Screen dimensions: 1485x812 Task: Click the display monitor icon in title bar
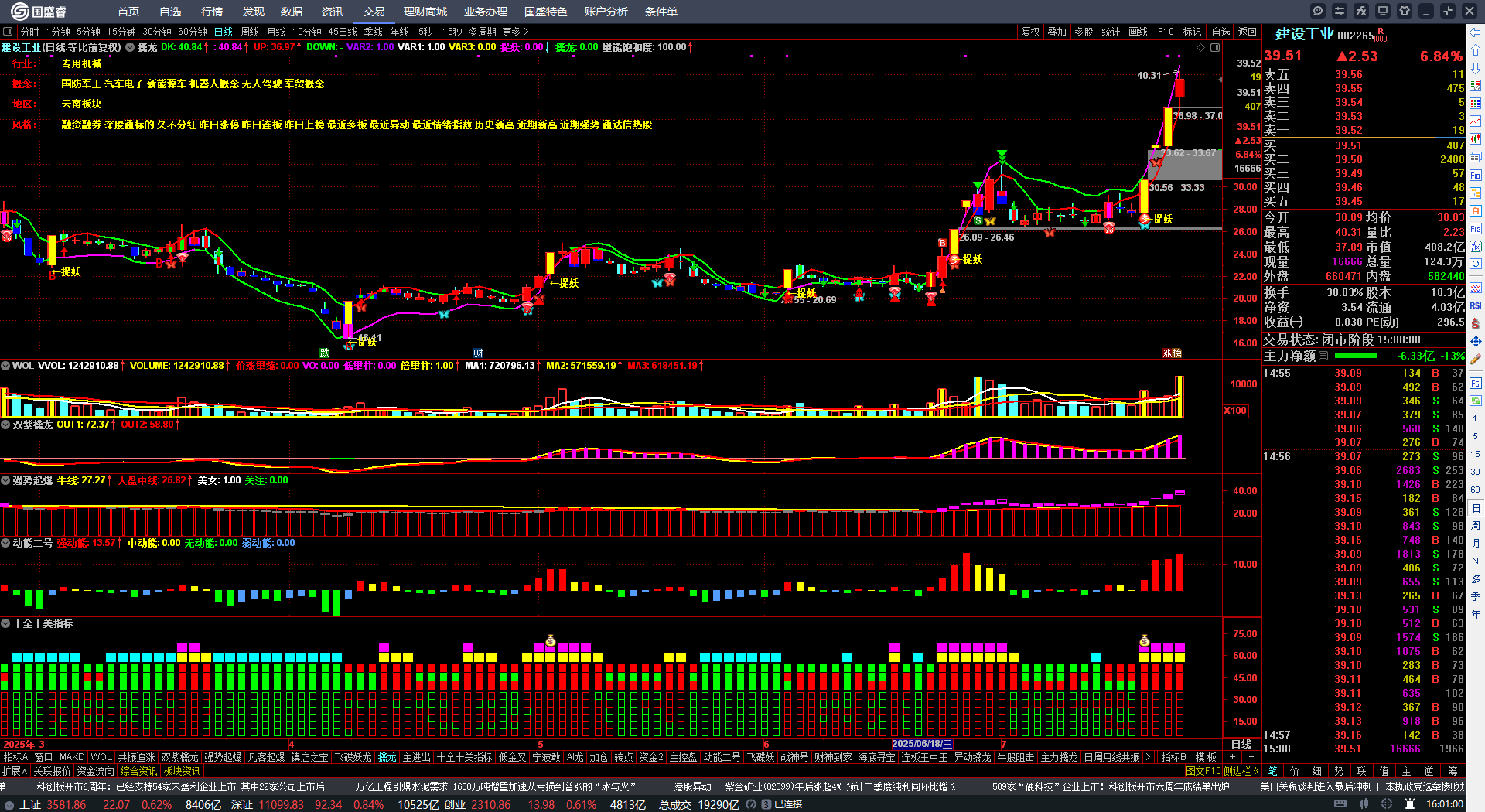[x=1383, y=11]
